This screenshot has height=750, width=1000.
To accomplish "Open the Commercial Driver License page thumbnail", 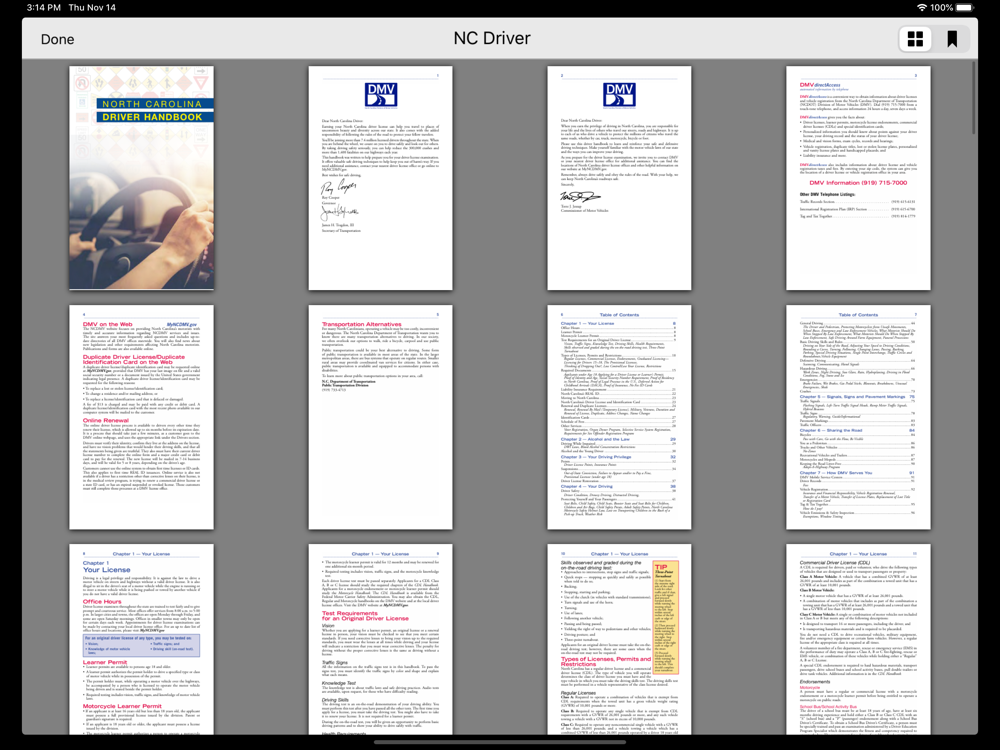I will pyautogui.click(x=858, y=639).
